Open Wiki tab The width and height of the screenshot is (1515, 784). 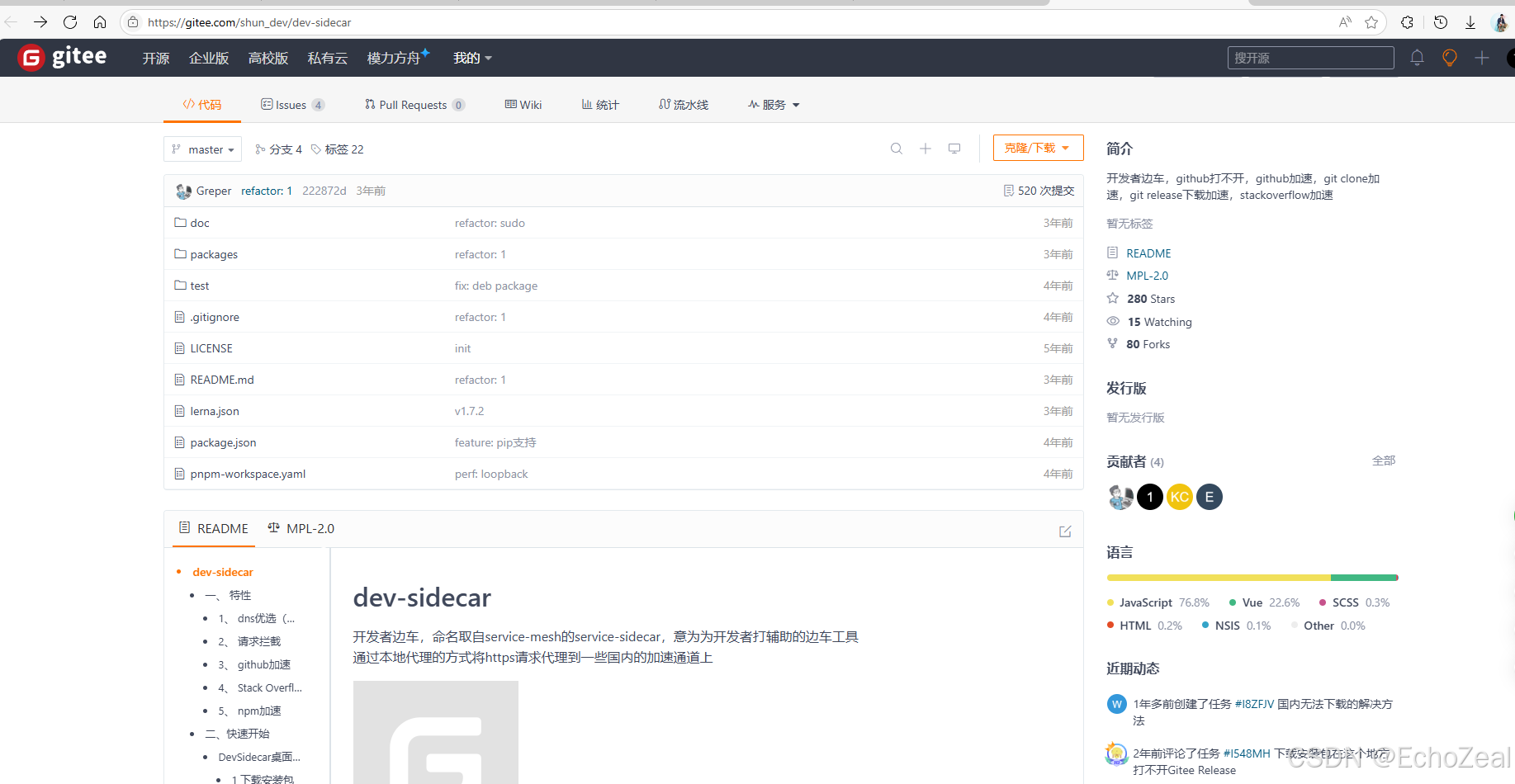click(x=523, y=105)
